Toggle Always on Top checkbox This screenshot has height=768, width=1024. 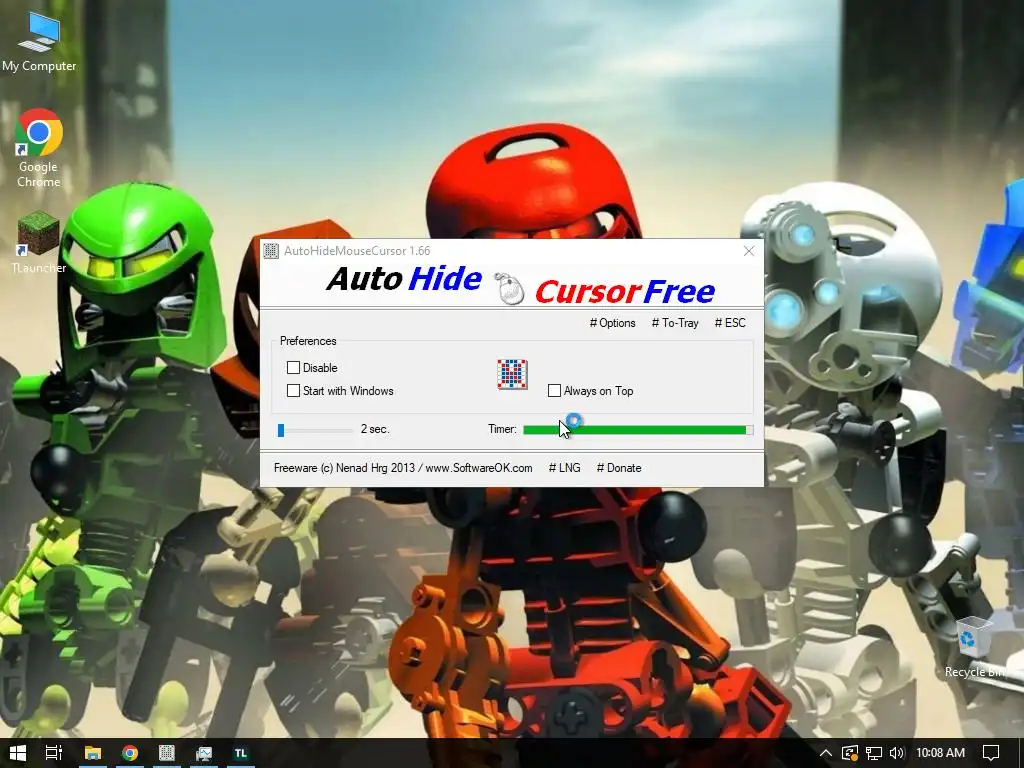[x=554, y=391]
